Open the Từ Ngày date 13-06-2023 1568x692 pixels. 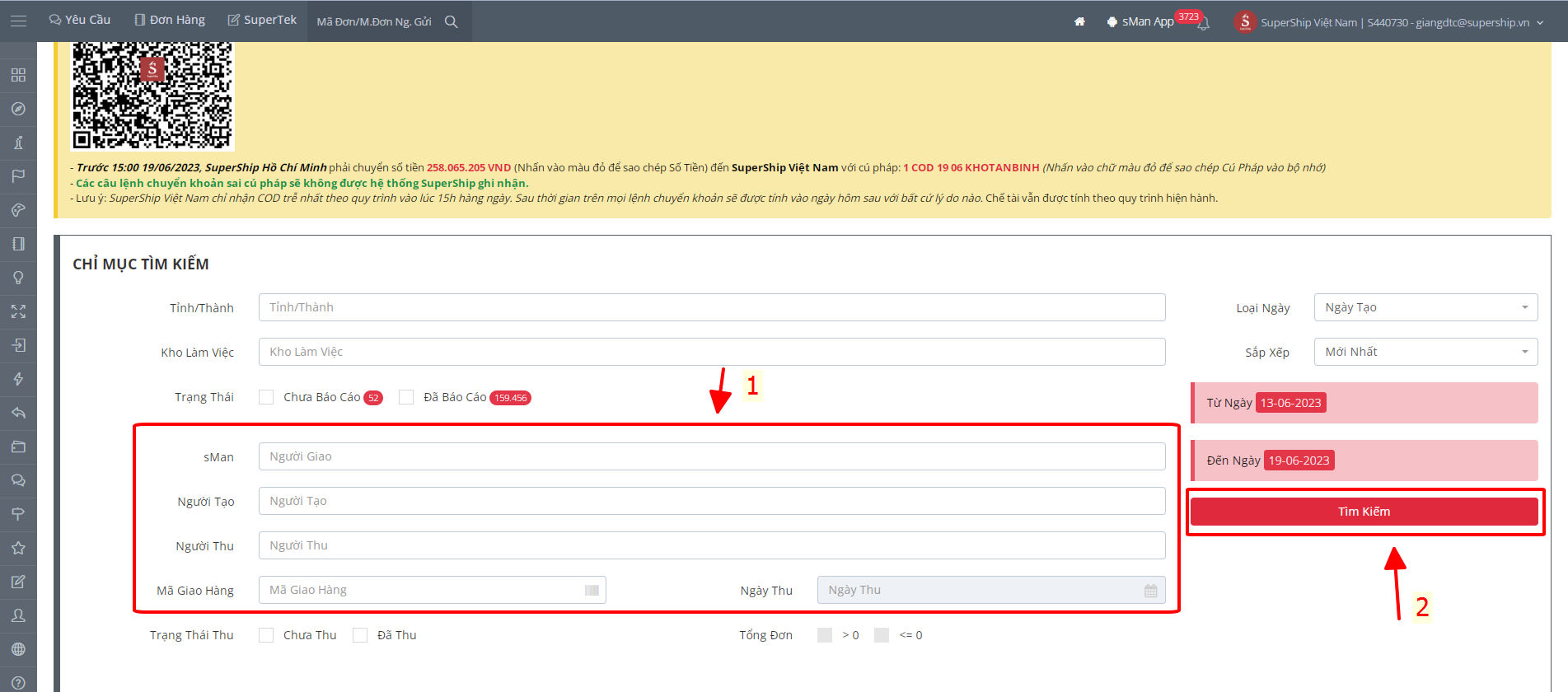(x=1290, y=403)
